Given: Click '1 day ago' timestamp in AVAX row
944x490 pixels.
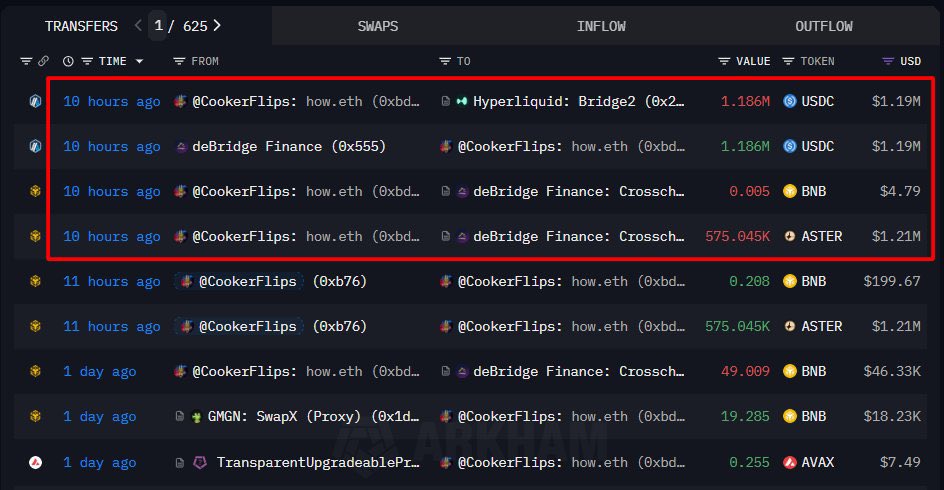Looking at the screenshot, I should pos(100,462).
